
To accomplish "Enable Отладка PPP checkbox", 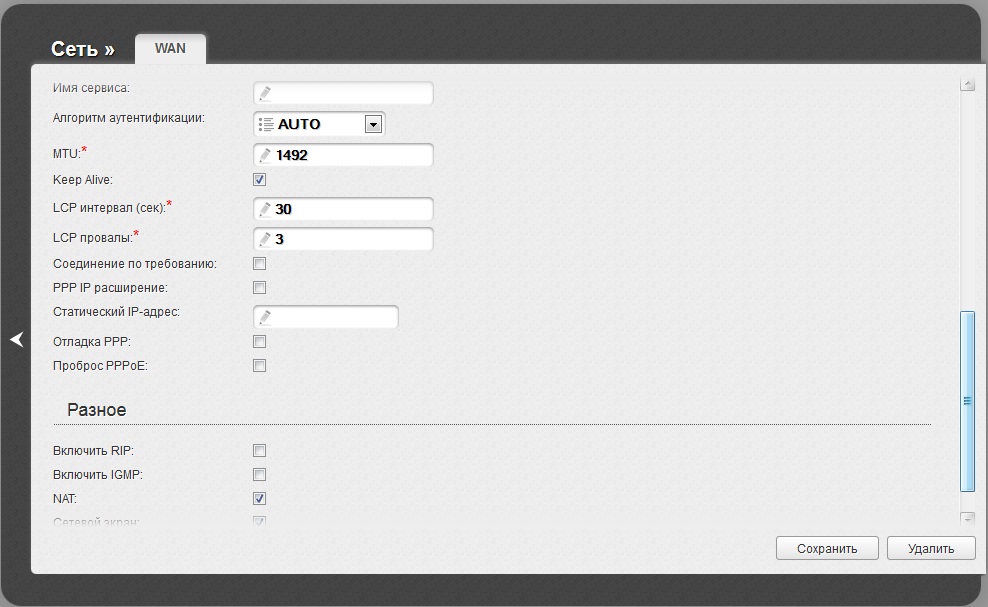I will (x=260, y=342).
